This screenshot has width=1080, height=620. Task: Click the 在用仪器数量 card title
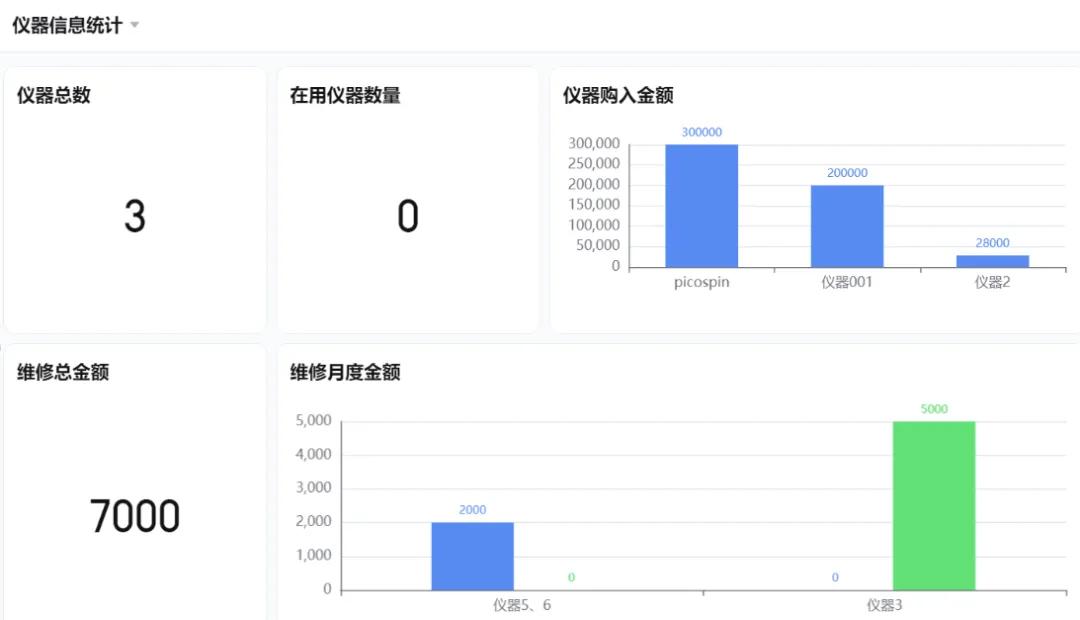tap(345, 95)
